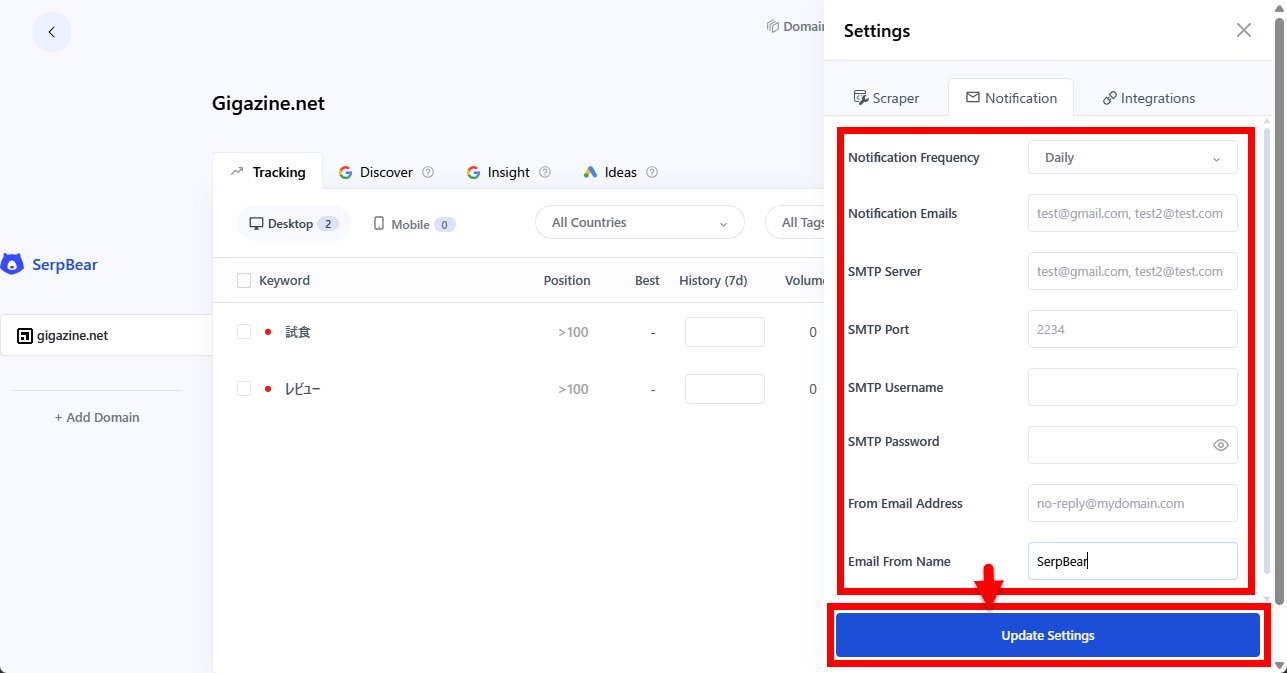Click the Add Domain link
This screenshot has height=673, width=1287.
coord(97,417)
